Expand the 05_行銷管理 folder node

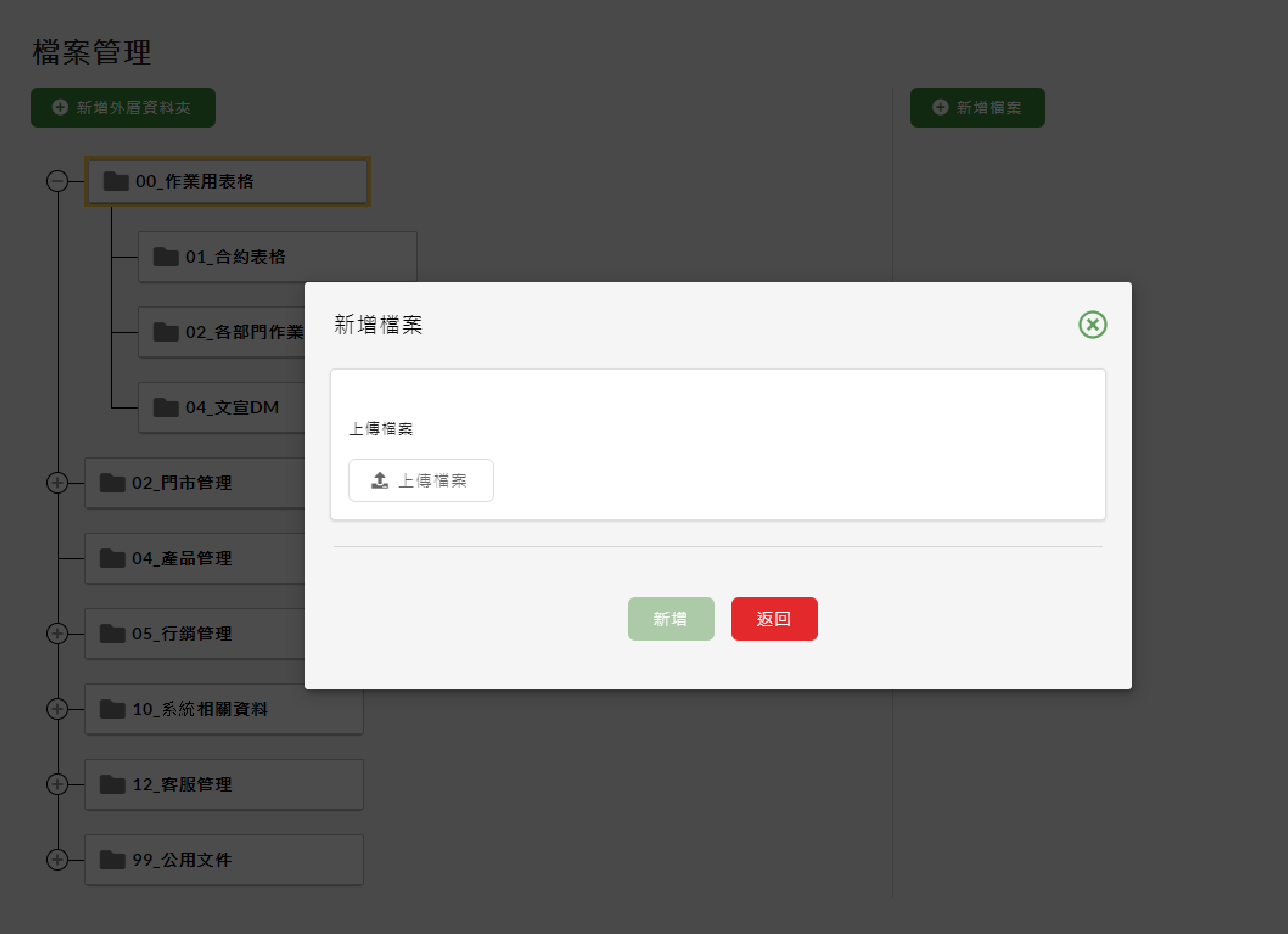coord(57,634)
